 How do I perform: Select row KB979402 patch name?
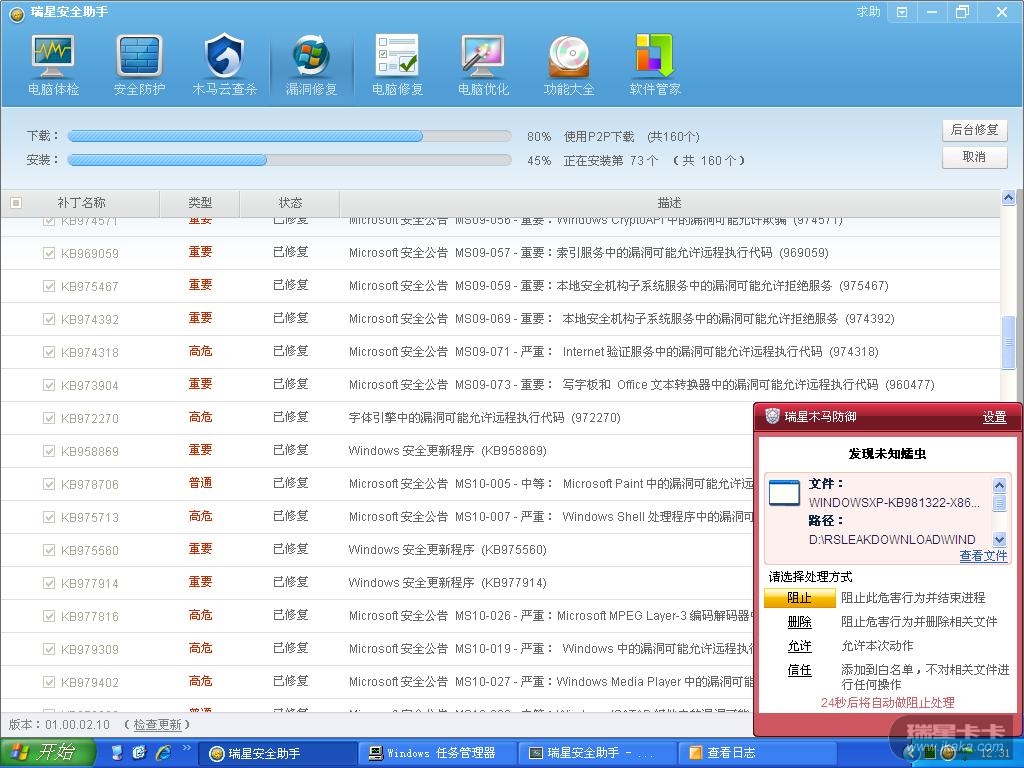(89, 682)
